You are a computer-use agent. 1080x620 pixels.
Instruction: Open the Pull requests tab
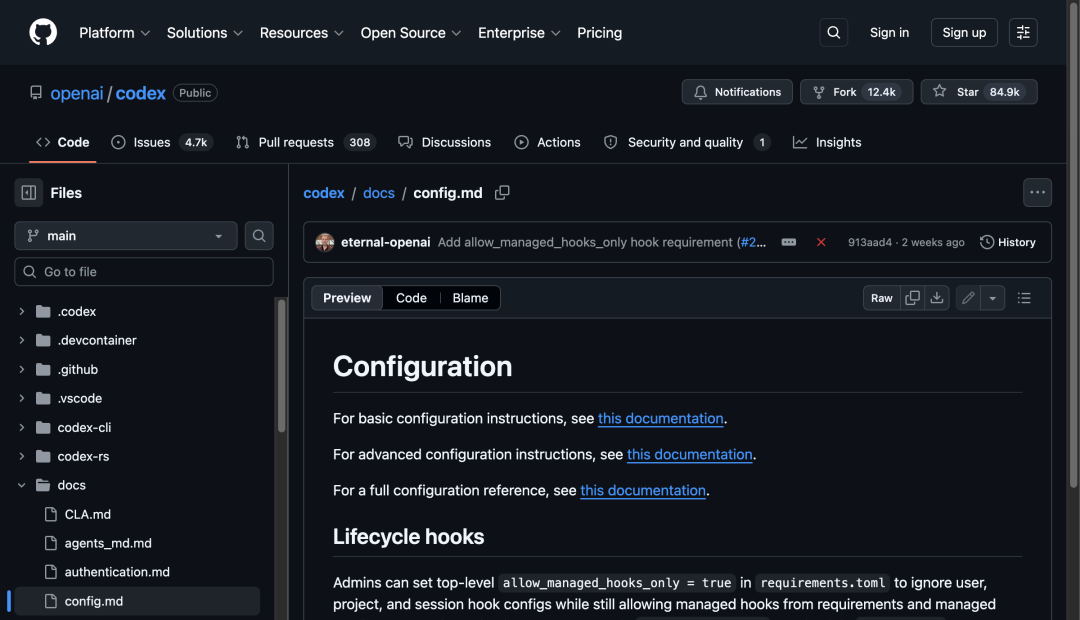pyautogui.click(x=306, y=142)
